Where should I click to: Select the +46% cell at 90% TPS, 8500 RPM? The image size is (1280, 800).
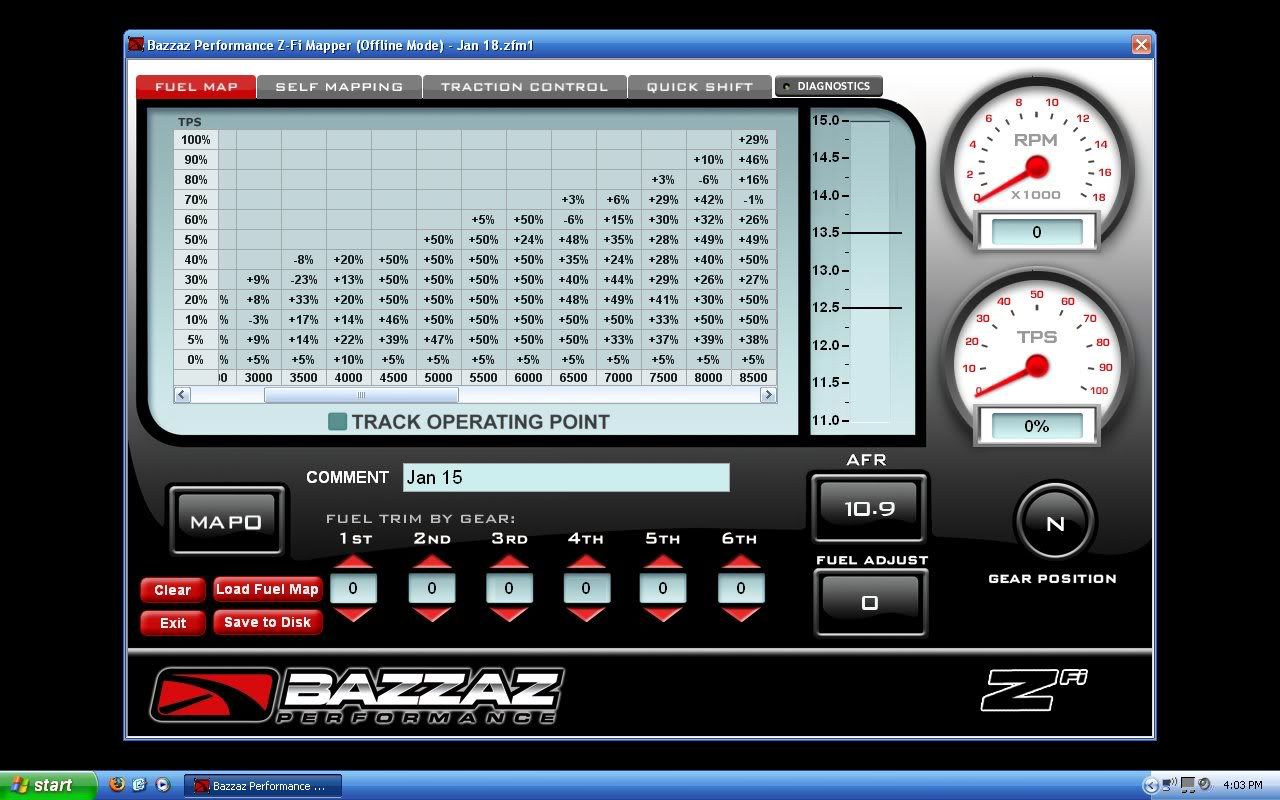click(x=753, y=160)
